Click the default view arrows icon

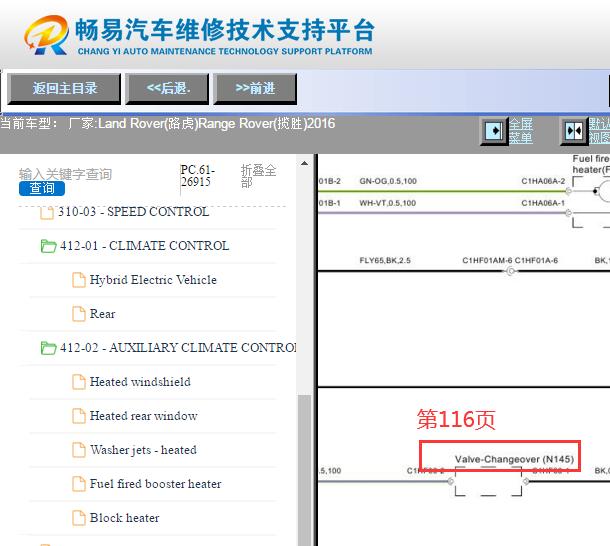(x=574, y=131)
